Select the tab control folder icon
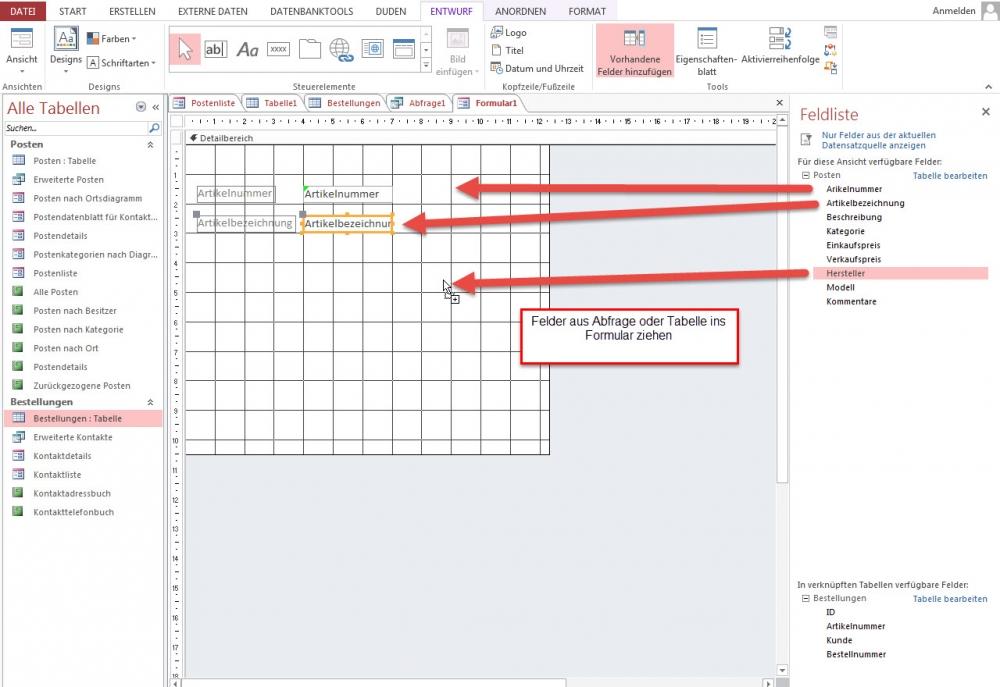 pyautogui.click(x=310, y=49)
